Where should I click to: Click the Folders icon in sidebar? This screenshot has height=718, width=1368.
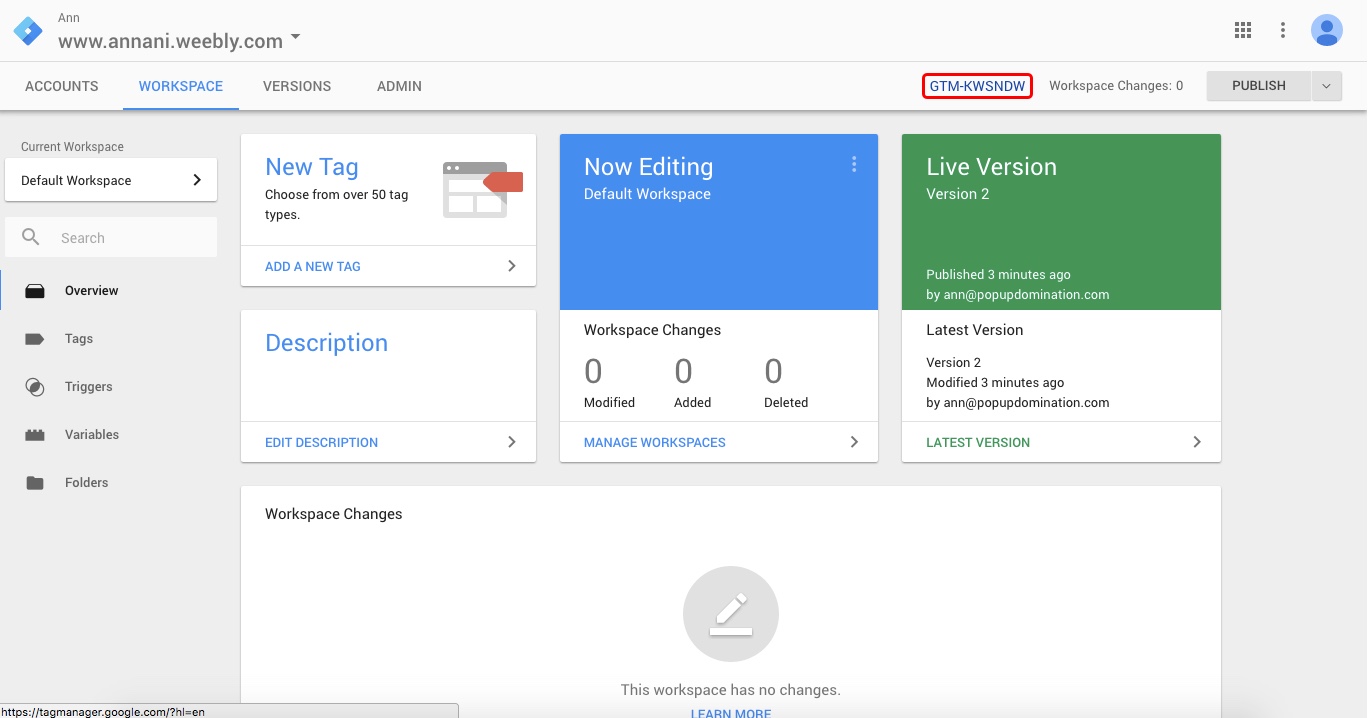35,483
